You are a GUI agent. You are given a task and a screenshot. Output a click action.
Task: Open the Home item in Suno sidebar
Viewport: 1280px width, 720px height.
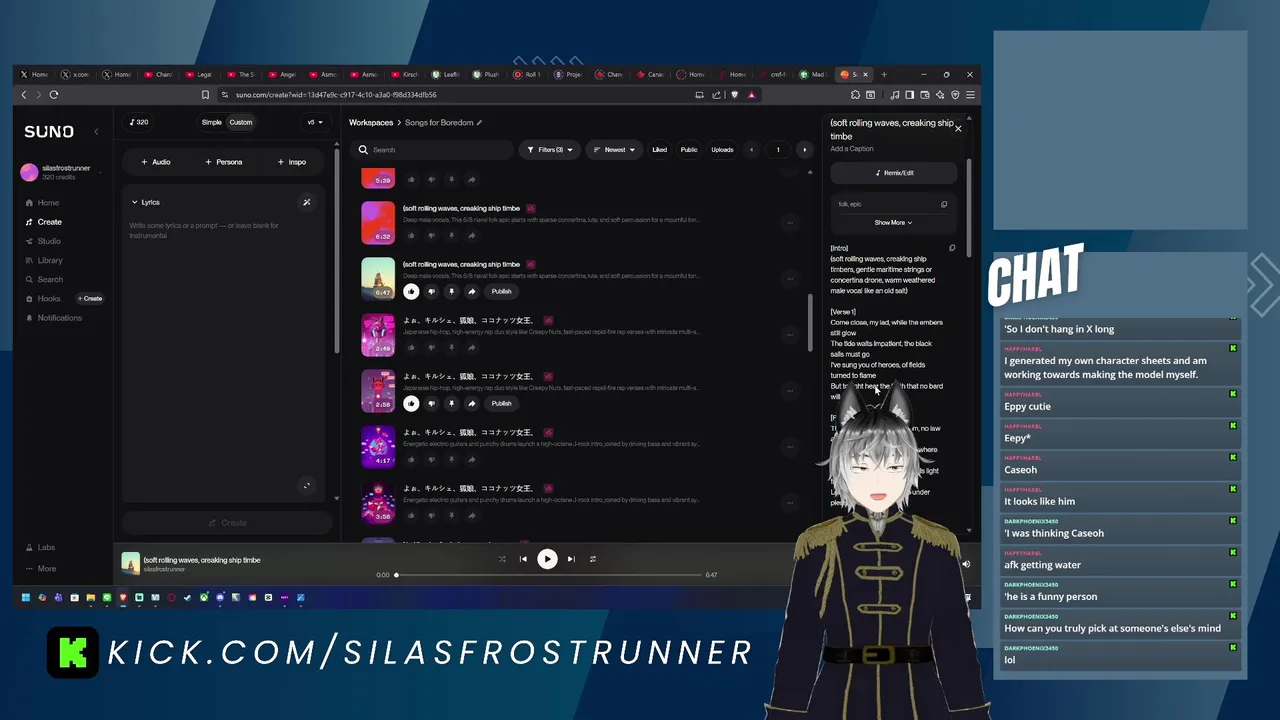(x=42, y=203)
